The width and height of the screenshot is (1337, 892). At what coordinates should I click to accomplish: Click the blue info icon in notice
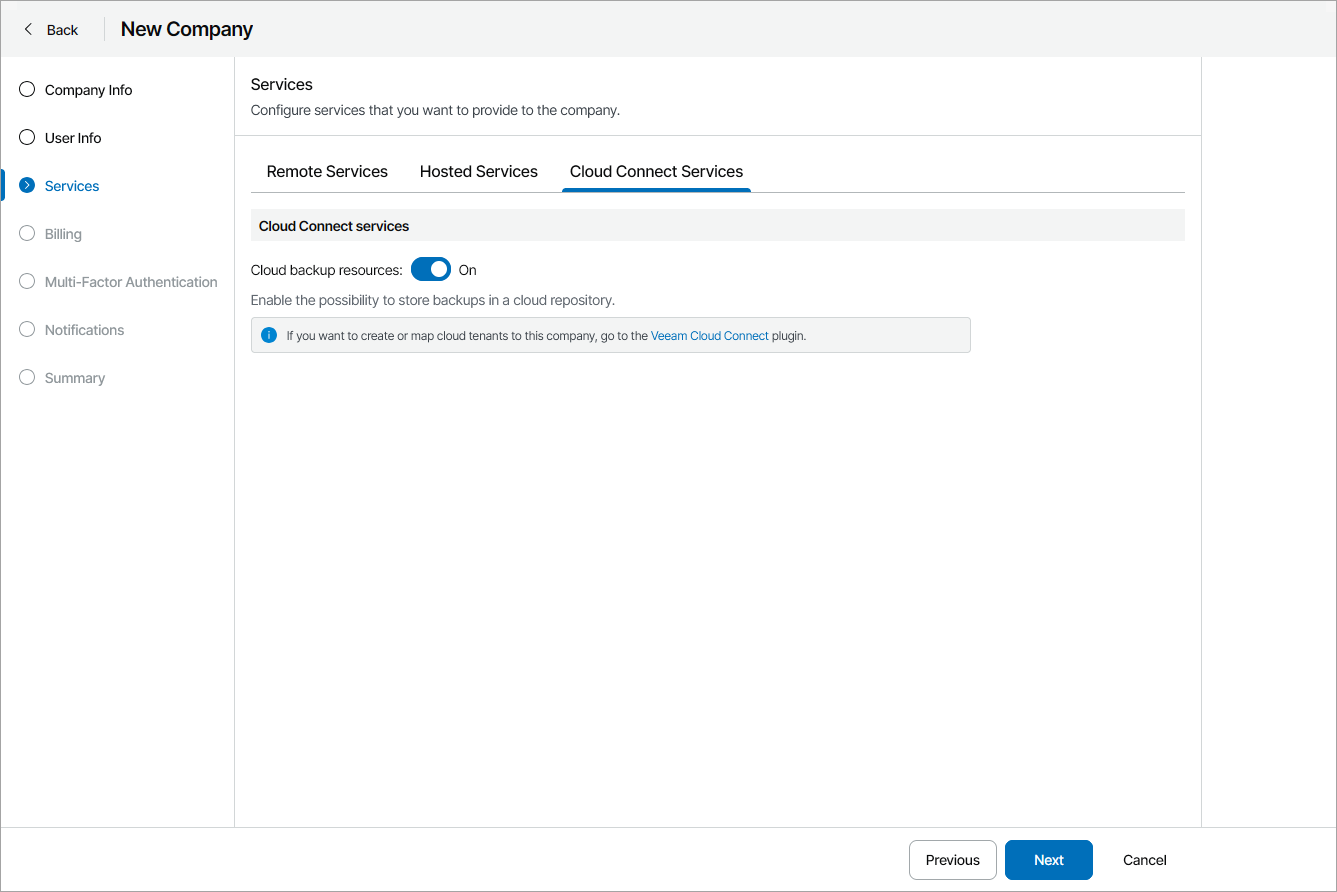268,335
